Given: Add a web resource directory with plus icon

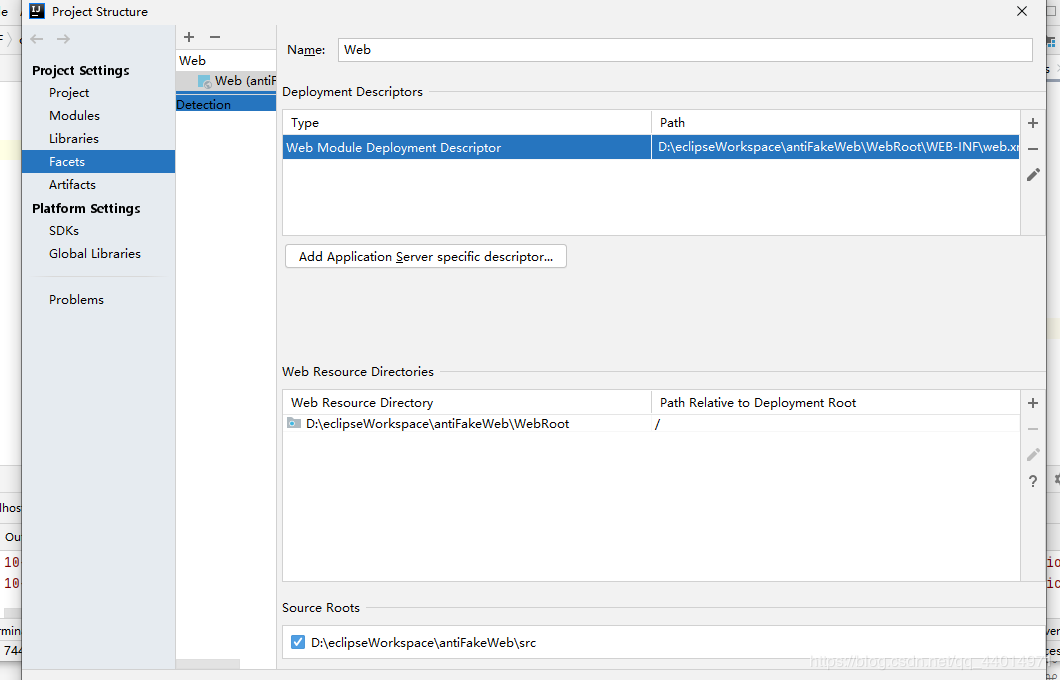Looking at the screenshot, I should pos(1033,403).
